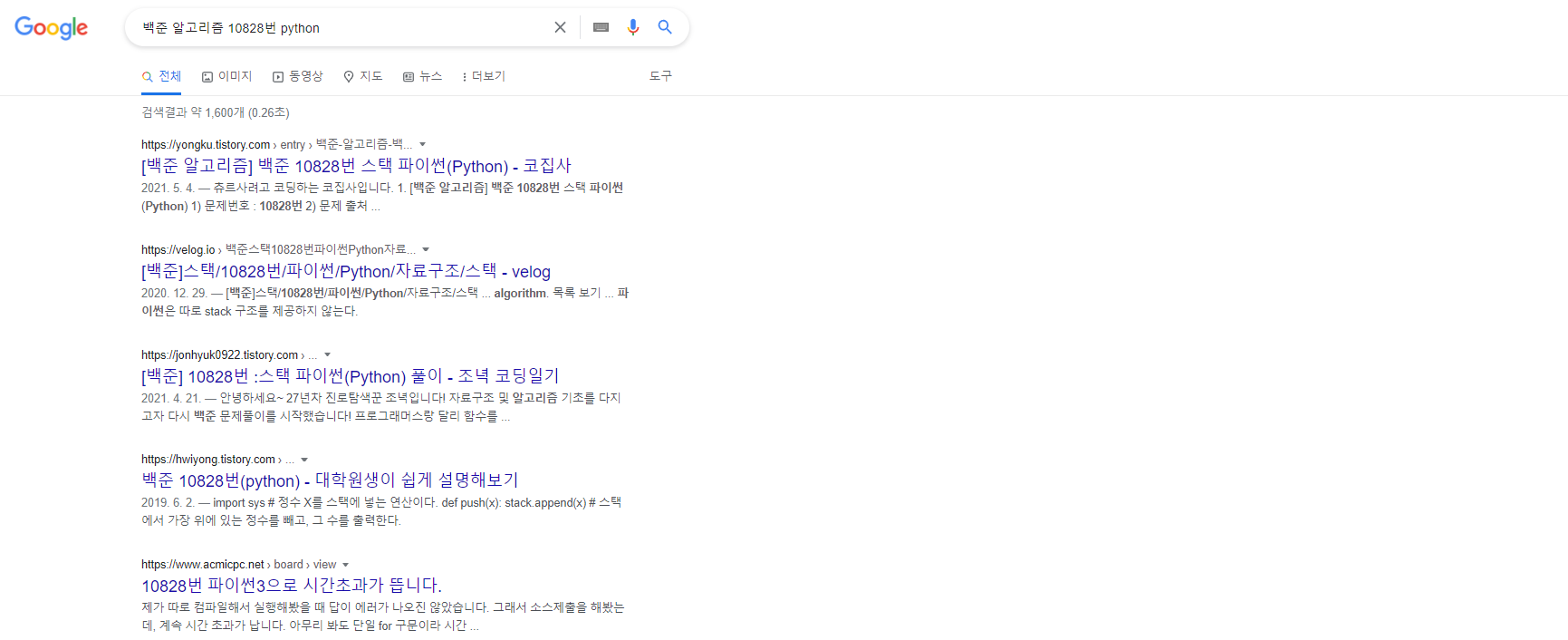The height and width of the screenshot is (640, 1568).
Task: Open the 도구 search tools
Action: [660, 76]
